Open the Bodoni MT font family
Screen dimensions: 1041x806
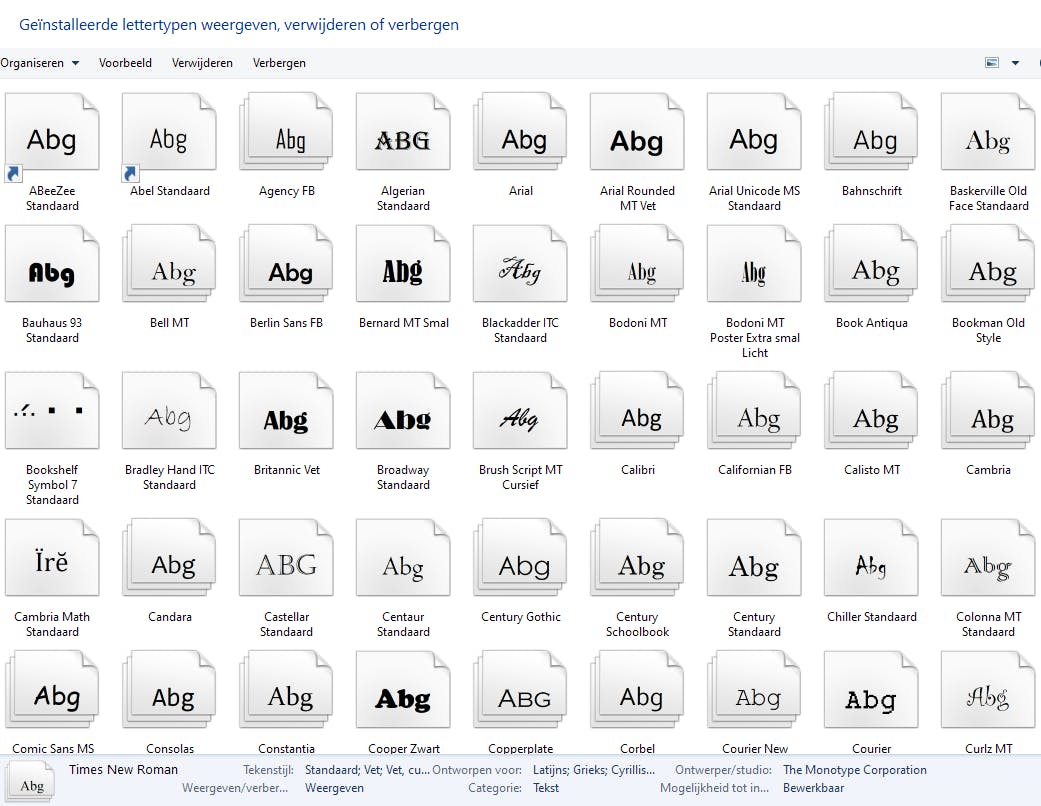tap(637, 264)
